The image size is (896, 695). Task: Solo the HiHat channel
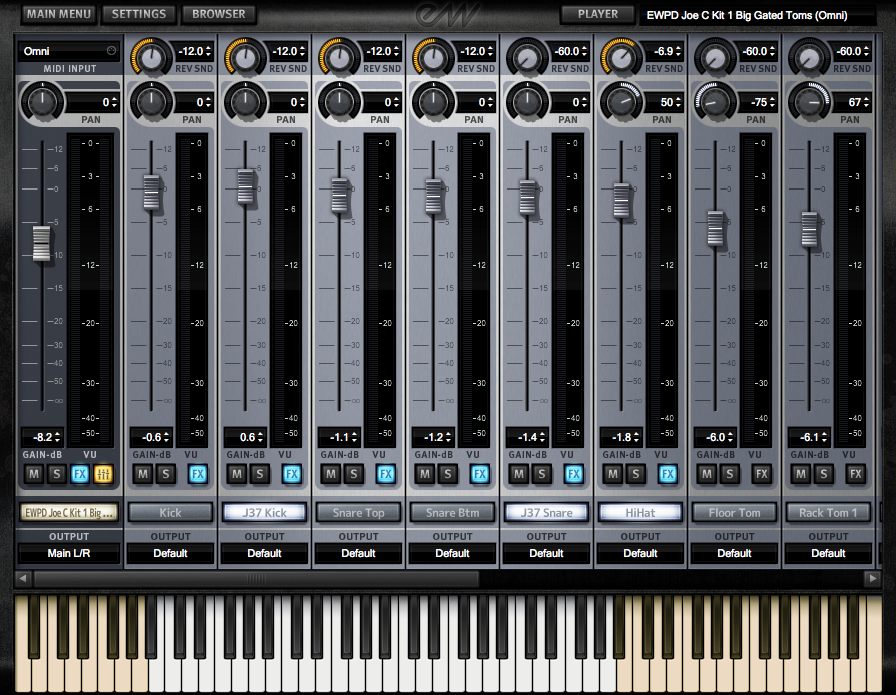(x=635, y=474)
